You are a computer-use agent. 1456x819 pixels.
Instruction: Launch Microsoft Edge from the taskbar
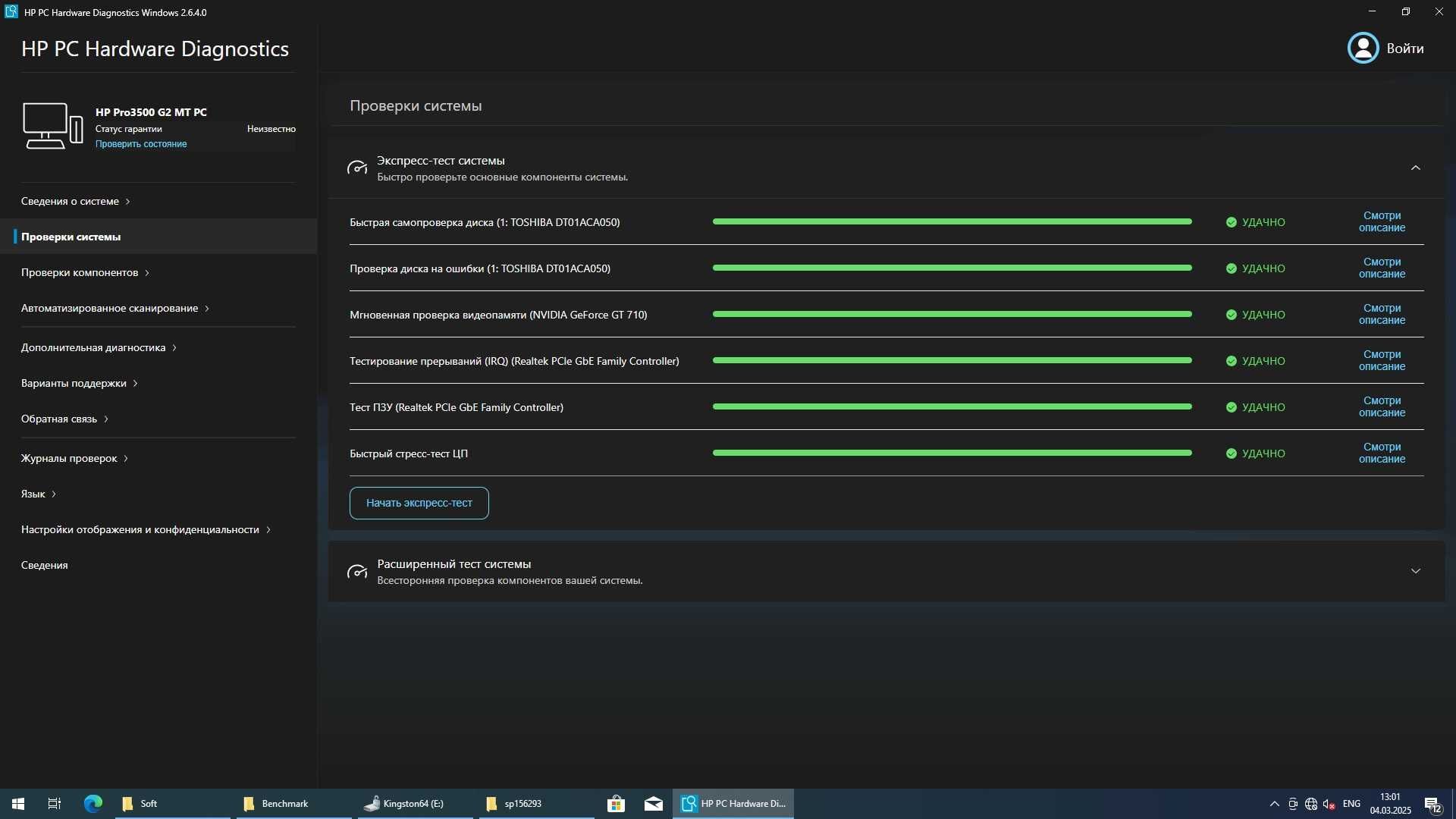(93, 804)
